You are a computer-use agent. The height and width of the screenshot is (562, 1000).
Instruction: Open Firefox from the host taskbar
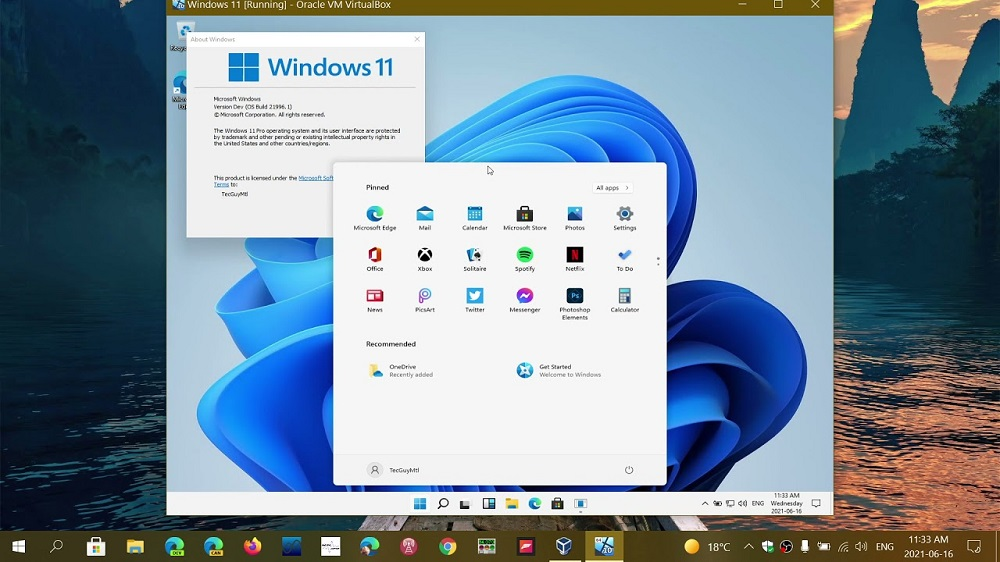tap(252, 546)
